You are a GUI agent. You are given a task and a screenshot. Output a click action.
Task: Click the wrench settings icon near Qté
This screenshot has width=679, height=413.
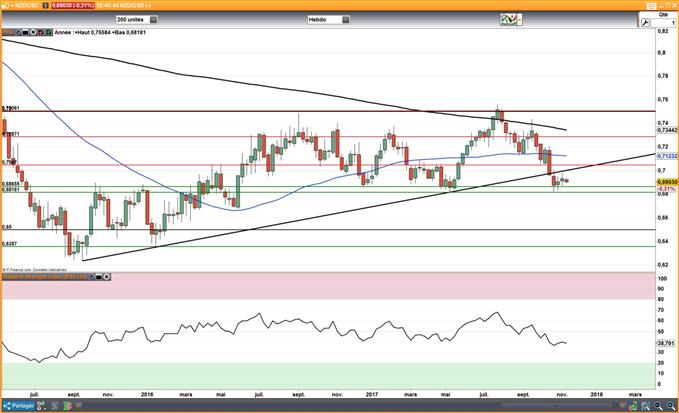pyautogui.click(x=645, y=23)
